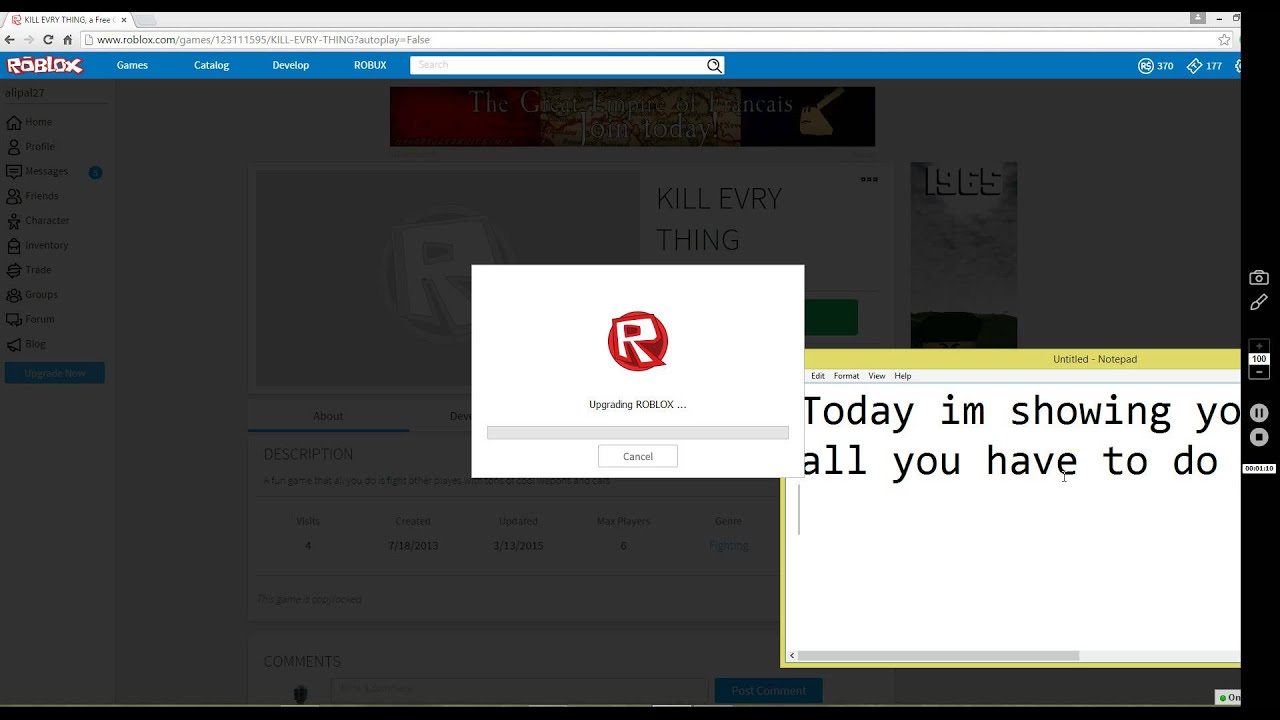Click the browser forward arrow
1280x720 pixels.
coord(29,40)
